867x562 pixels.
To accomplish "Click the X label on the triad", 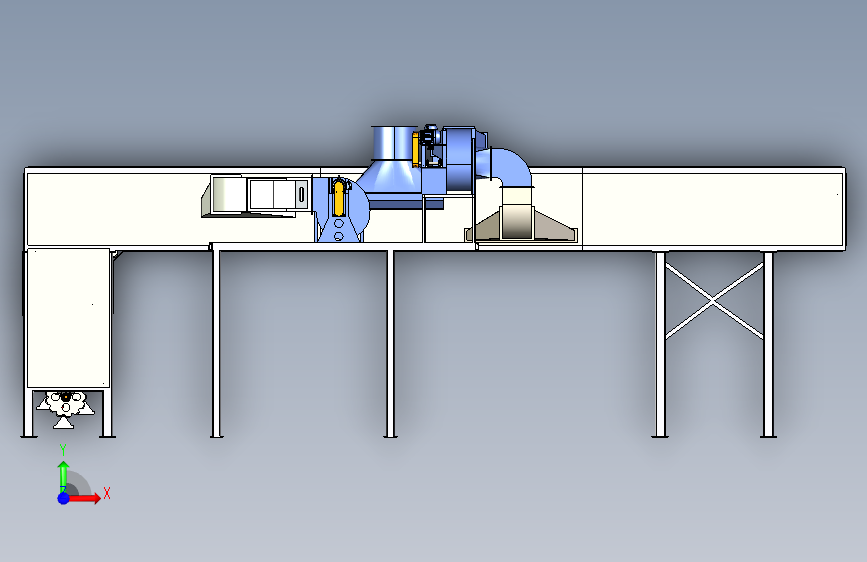I will click(107, 493).
